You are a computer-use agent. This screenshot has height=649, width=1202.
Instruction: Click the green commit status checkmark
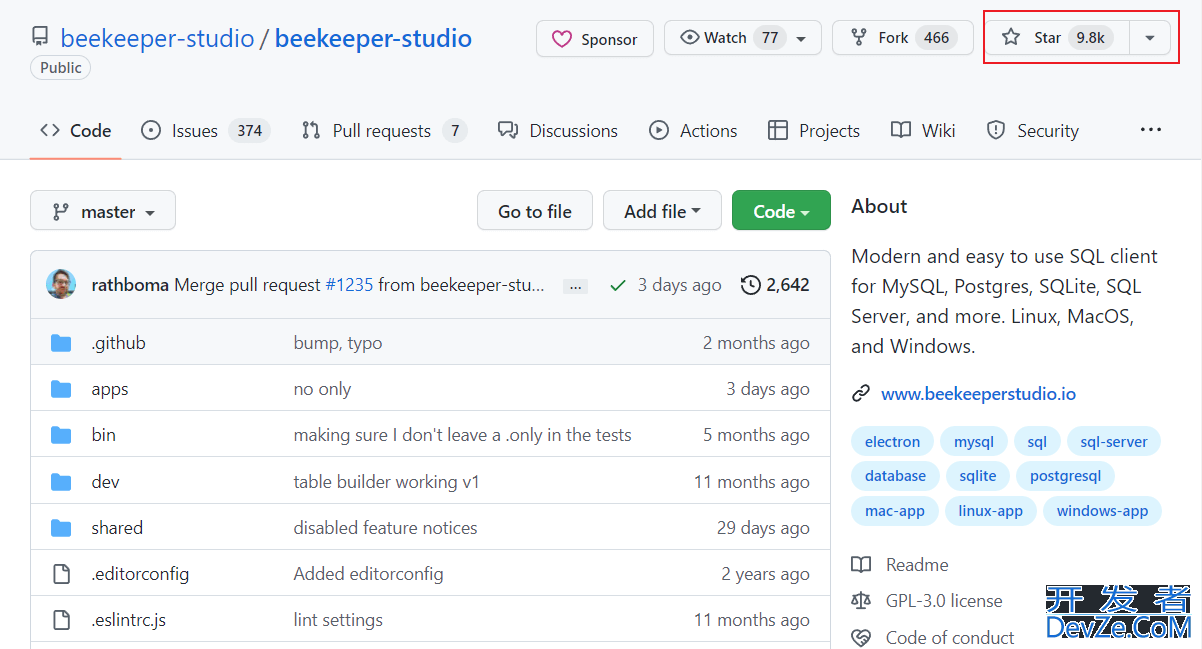[618, 285]
